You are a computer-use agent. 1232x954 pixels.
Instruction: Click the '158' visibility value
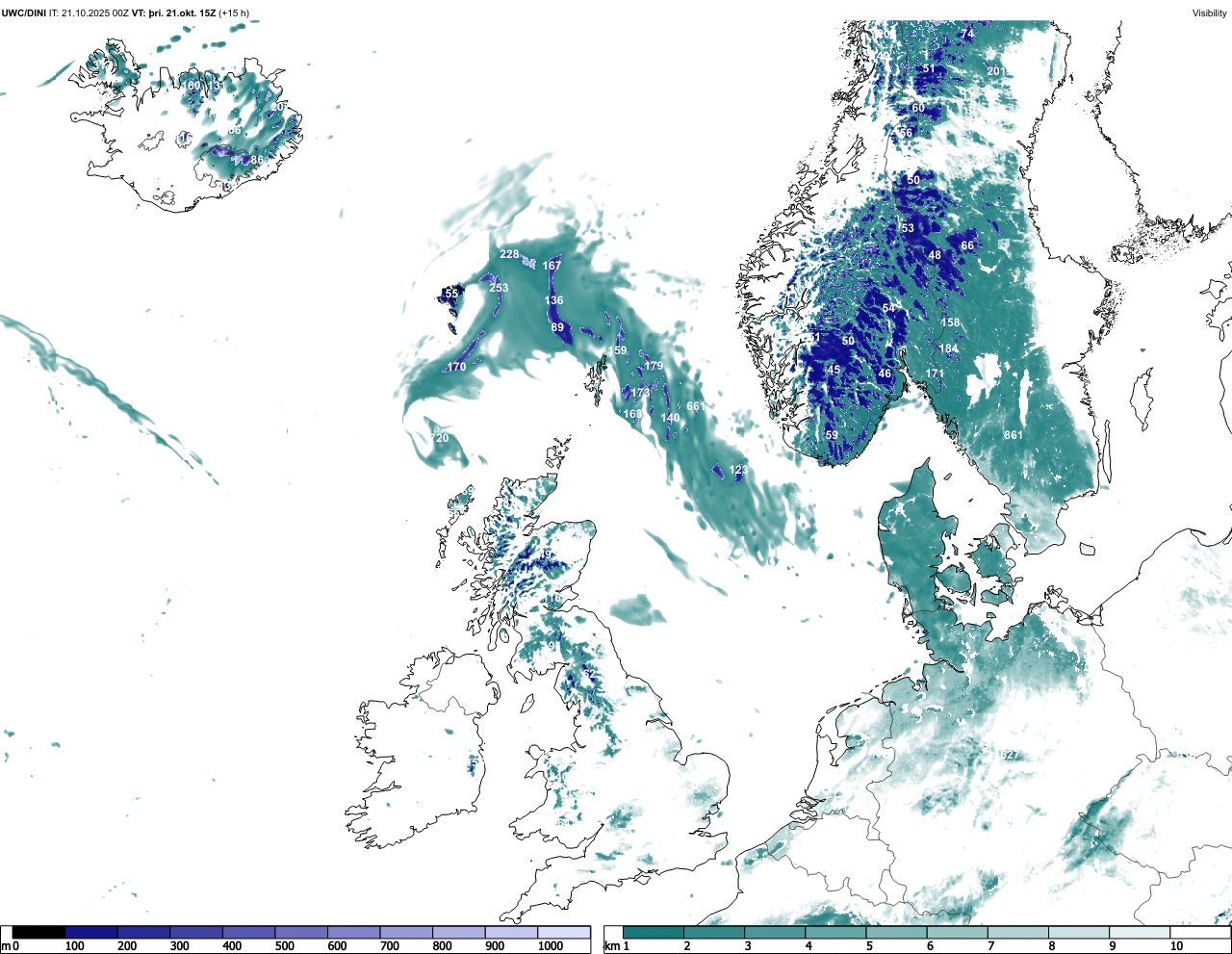[x=950, y=322]
